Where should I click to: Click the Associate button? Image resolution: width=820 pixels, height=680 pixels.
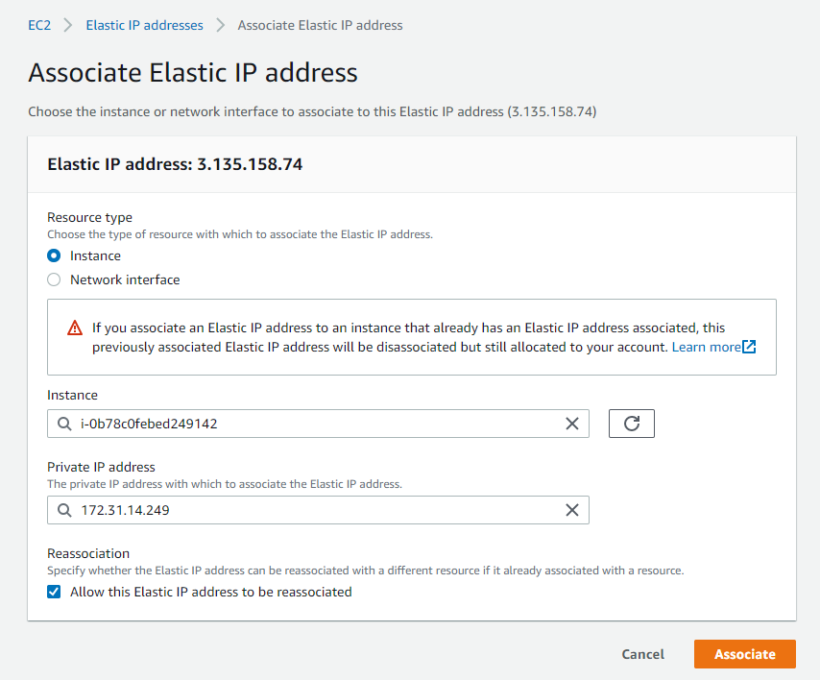744,654
